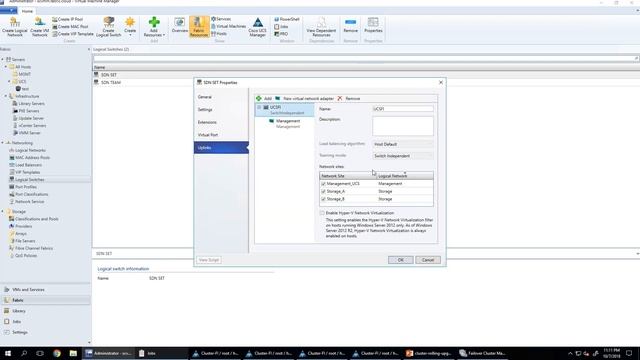This screenshot has width=640, height=360.
Task: Click Hosts in the Show group
Action: (219, 34)
